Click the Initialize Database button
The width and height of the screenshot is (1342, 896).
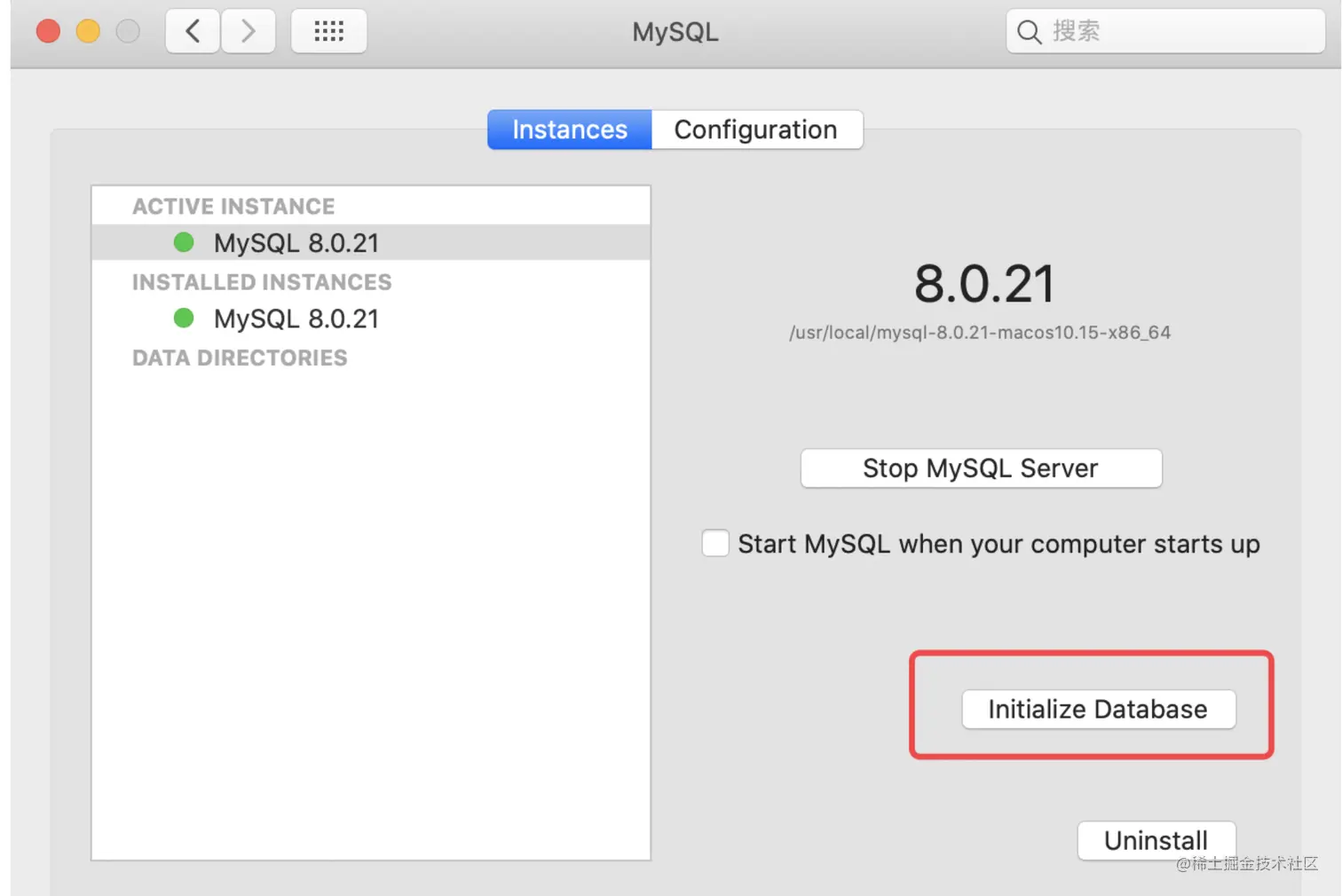tap(1098, 710)
